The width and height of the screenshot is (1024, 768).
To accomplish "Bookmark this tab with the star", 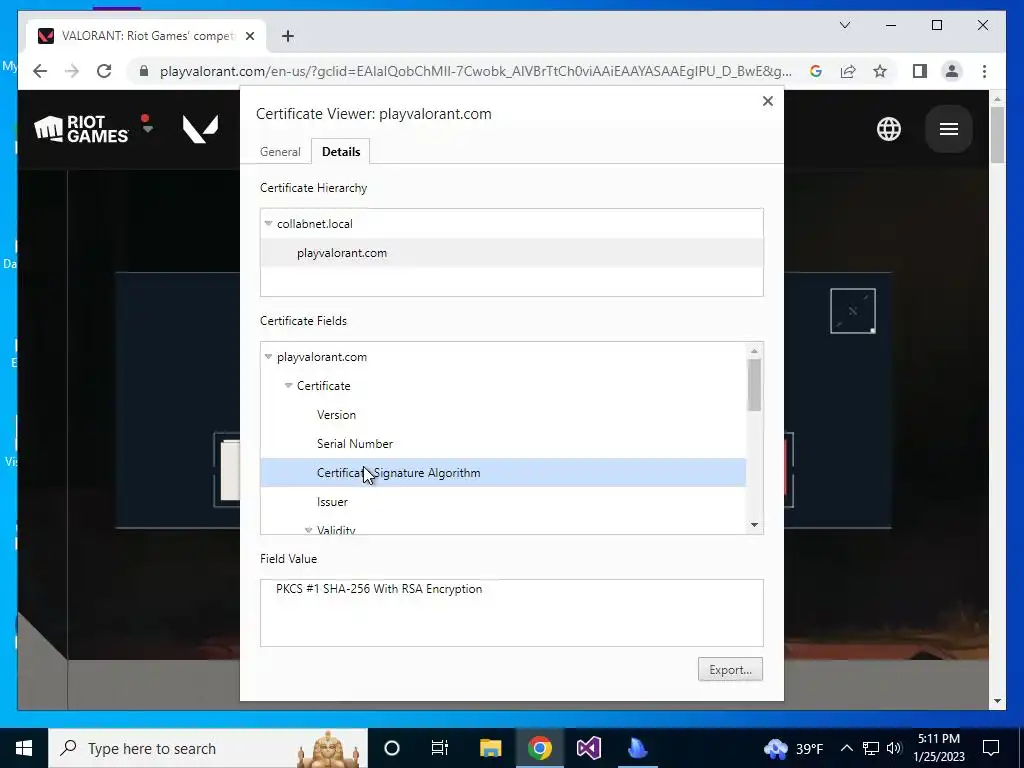I will [x=880, y=71].
